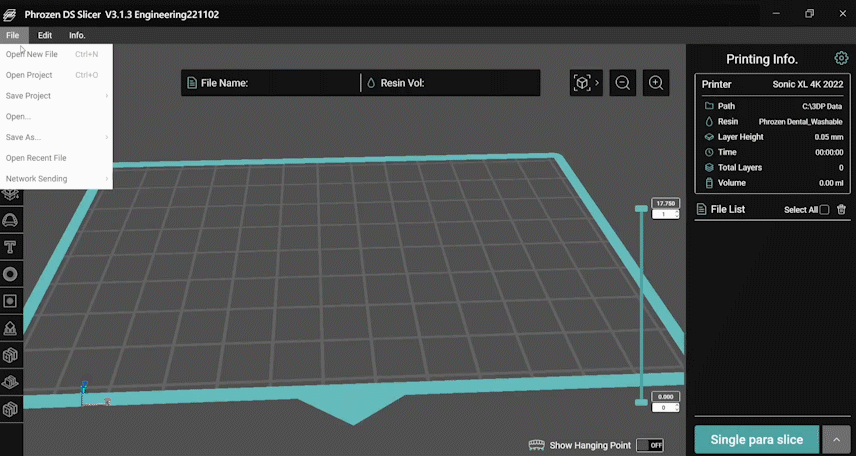Click the hanging point teeth icon
856x456 pixels.
[537, 445]
